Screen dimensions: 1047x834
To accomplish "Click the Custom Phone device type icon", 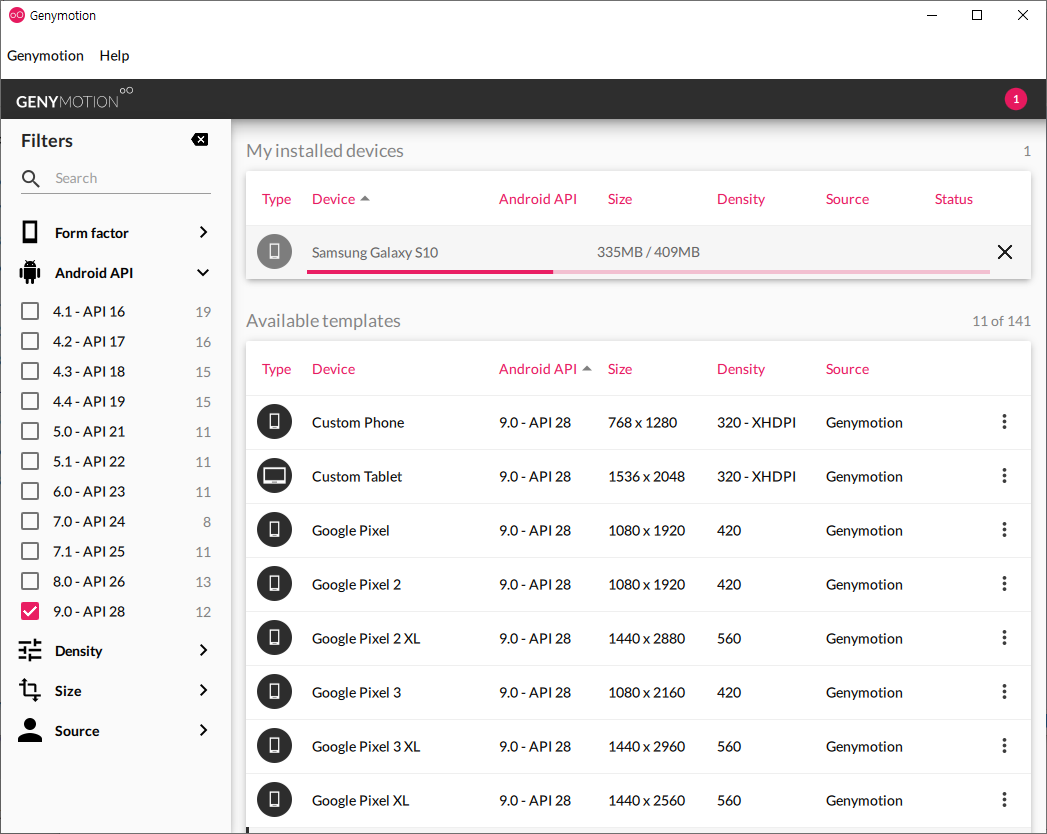I will [x=274, y=421].
